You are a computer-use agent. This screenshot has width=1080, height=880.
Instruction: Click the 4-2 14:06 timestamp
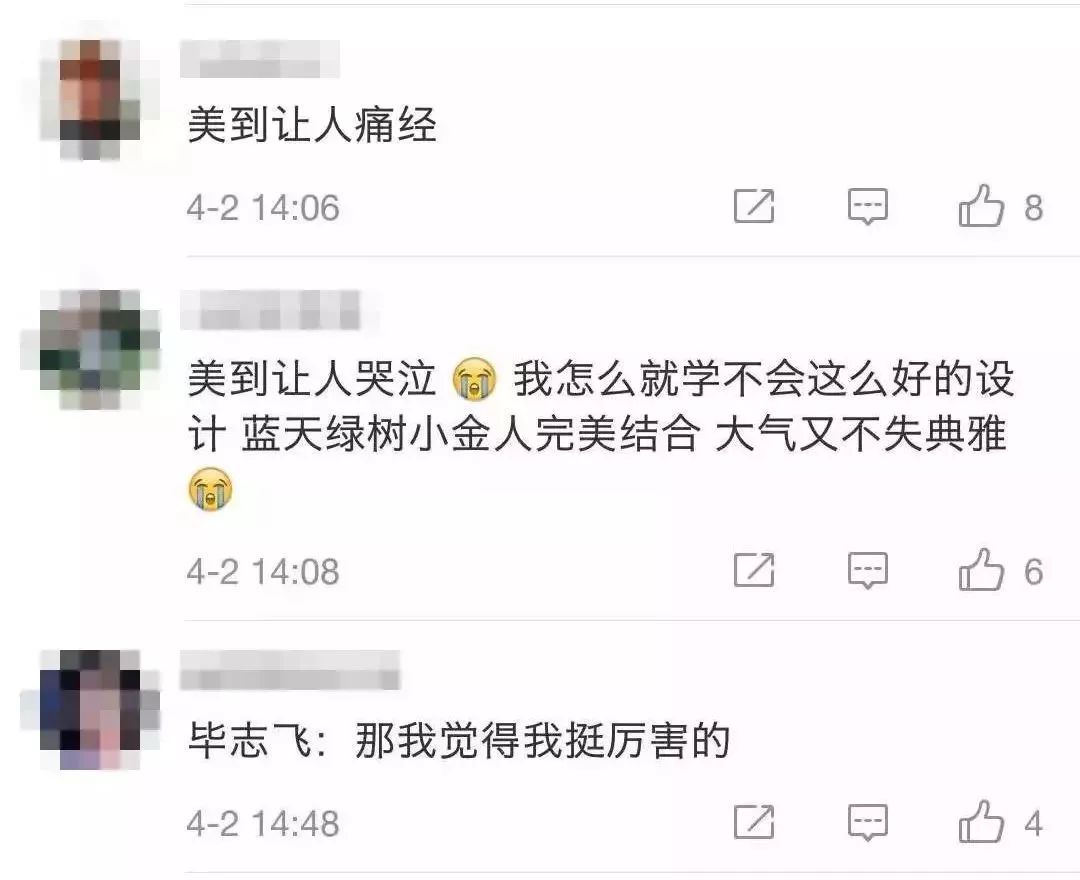(x=263, y=208)
